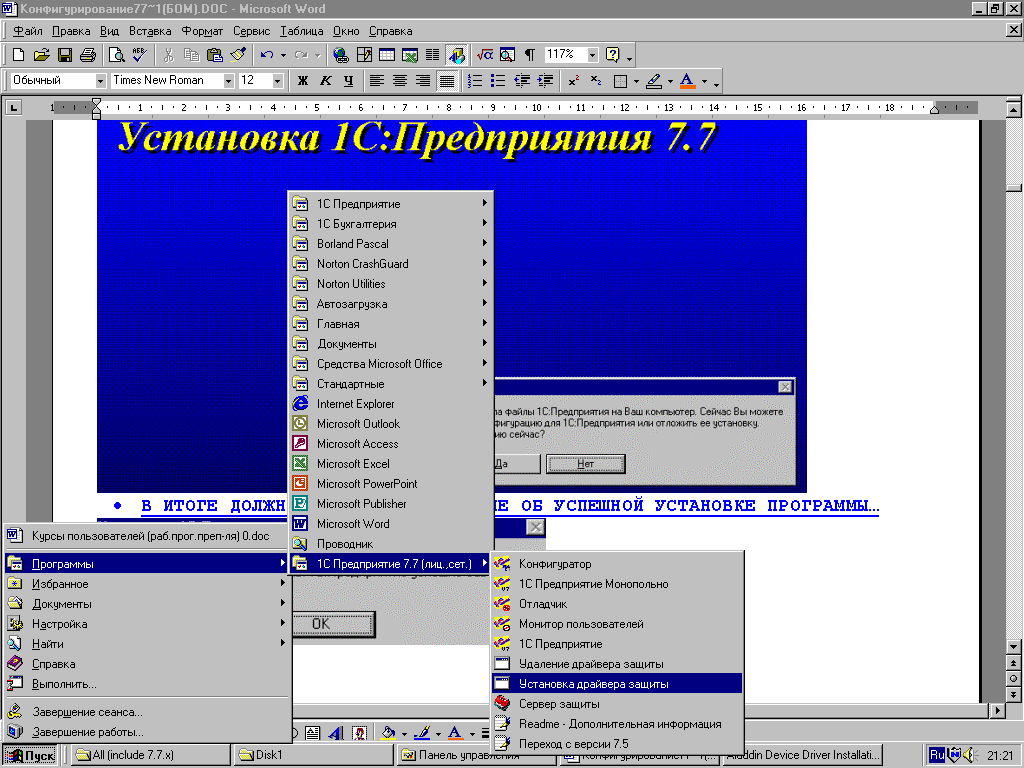1024x768 pixels.
Task: Expand the Стандартные programs folder
Action: pyautogui.click(x=391, y=383)
